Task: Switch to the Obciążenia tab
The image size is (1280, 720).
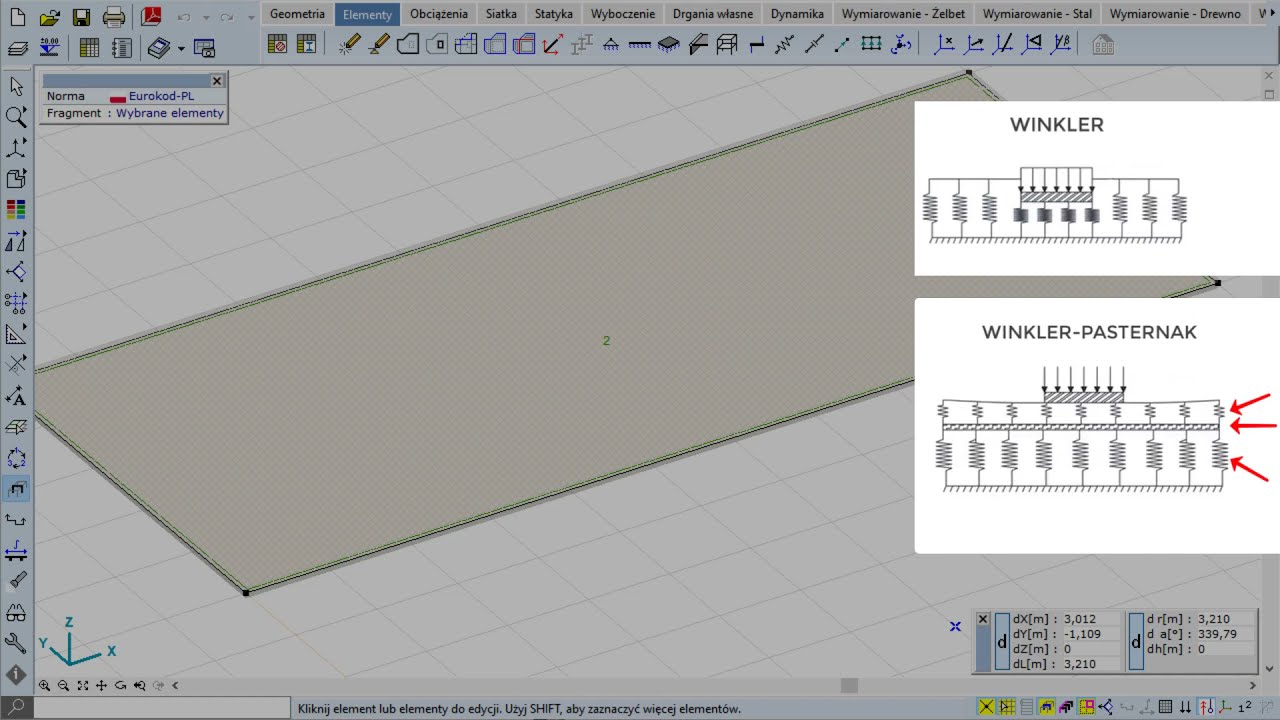Action: [438, 14]
